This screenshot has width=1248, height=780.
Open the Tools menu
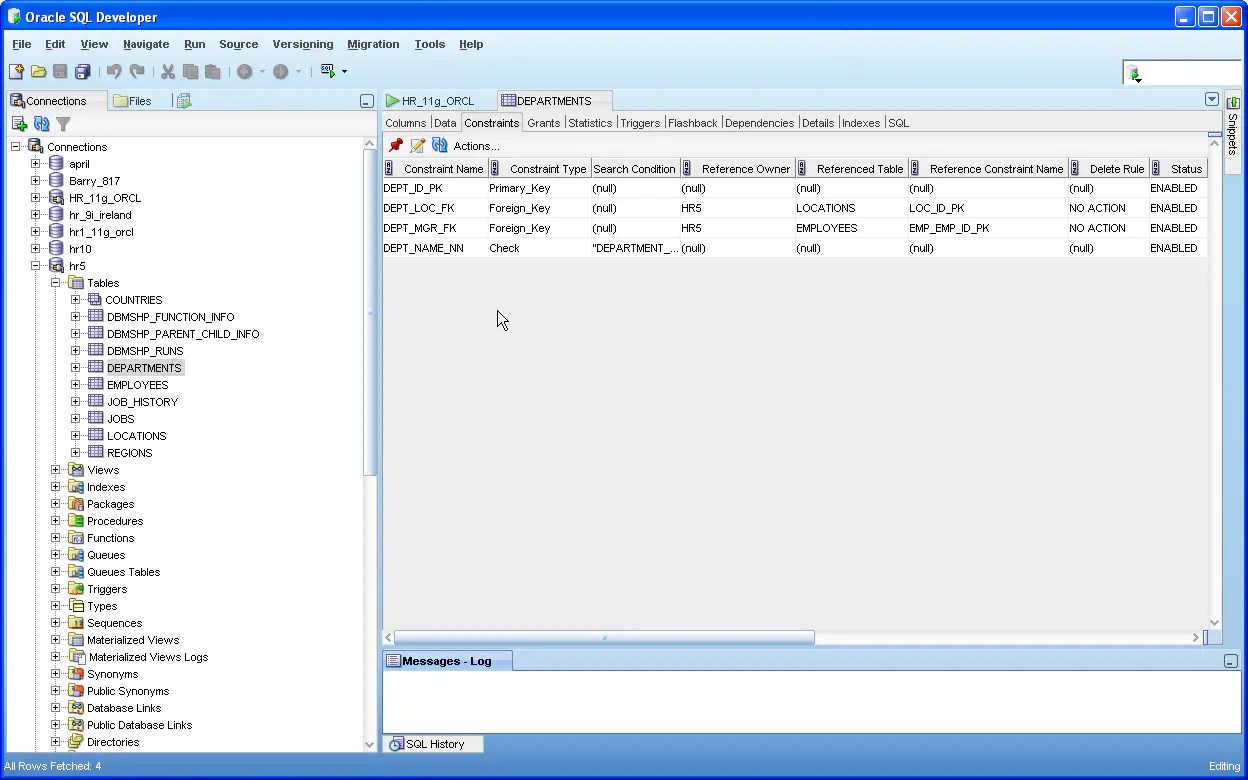pos(429,44)
